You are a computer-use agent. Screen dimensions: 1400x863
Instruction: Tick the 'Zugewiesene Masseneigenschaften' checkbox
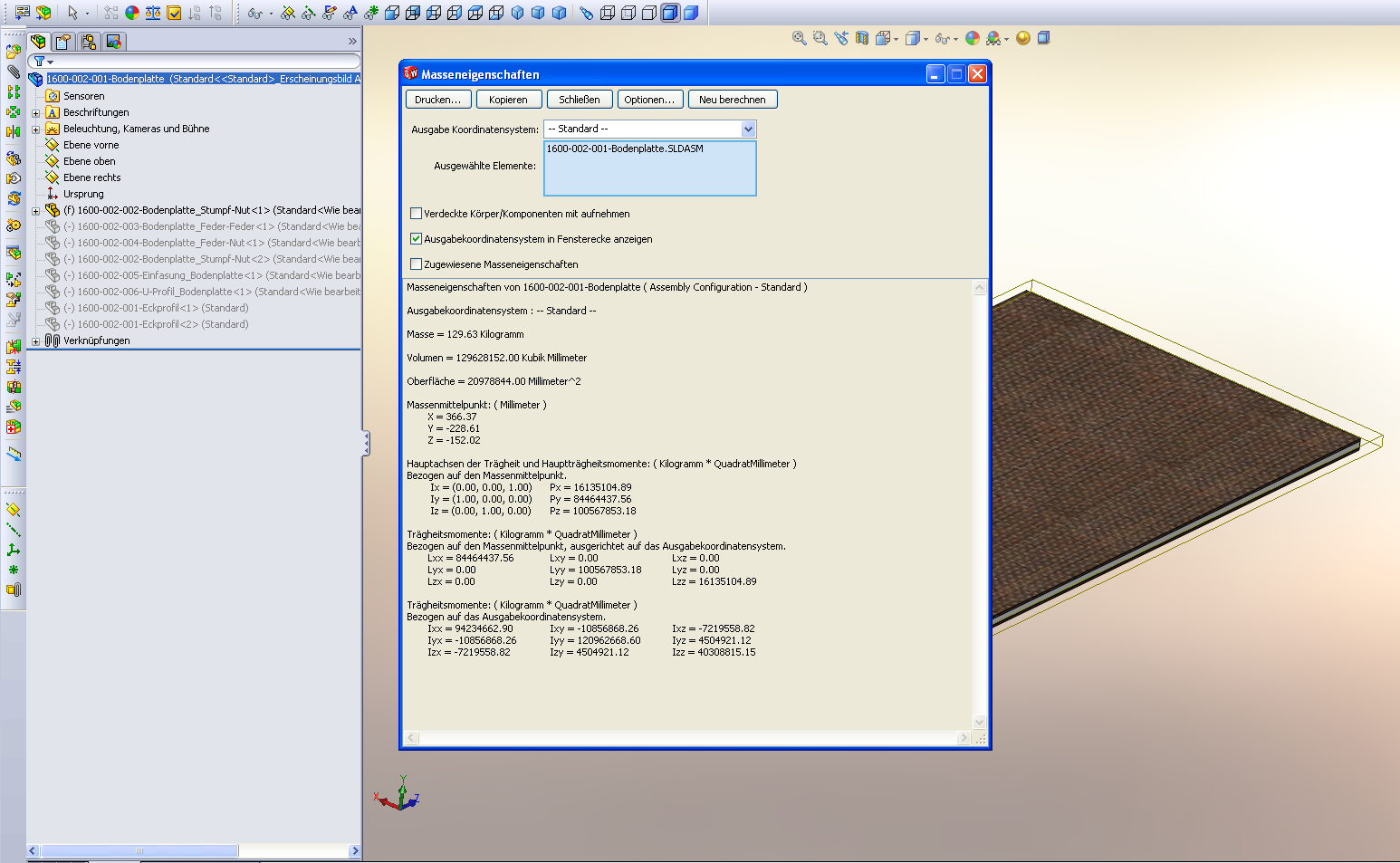417,264
